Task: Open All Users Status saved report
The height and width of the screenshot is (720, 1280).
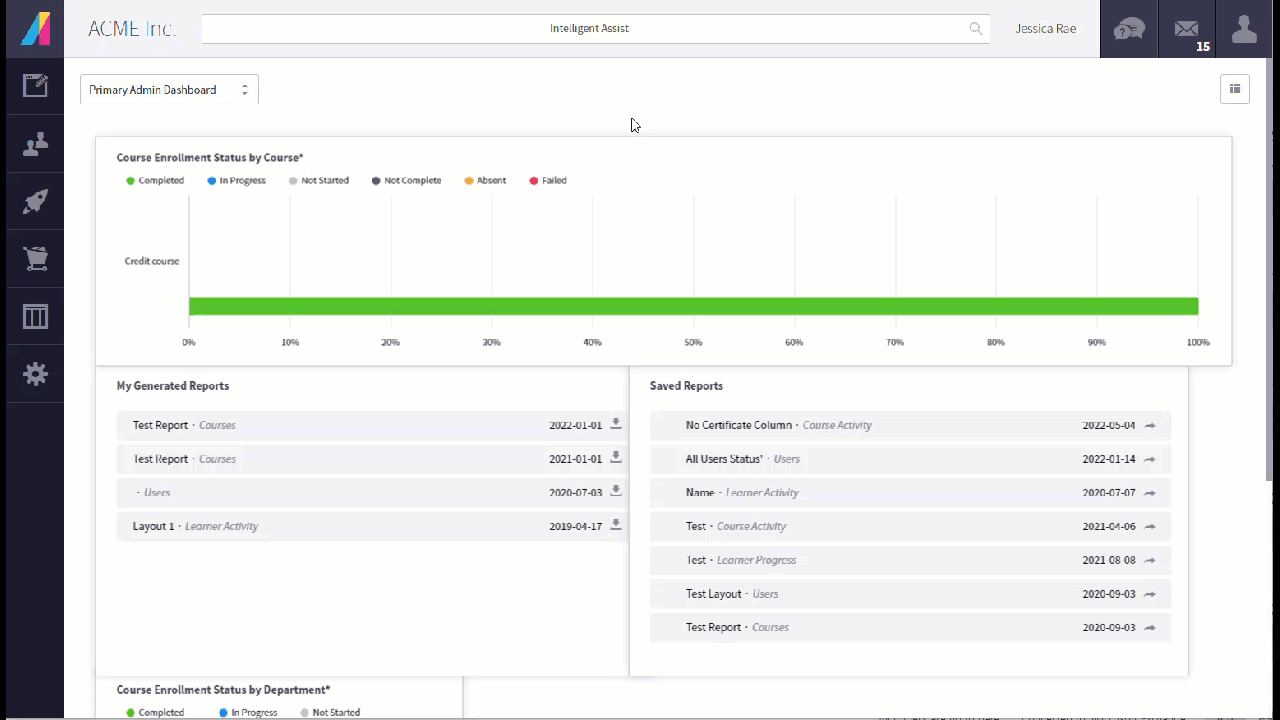Action: (910, 459)
